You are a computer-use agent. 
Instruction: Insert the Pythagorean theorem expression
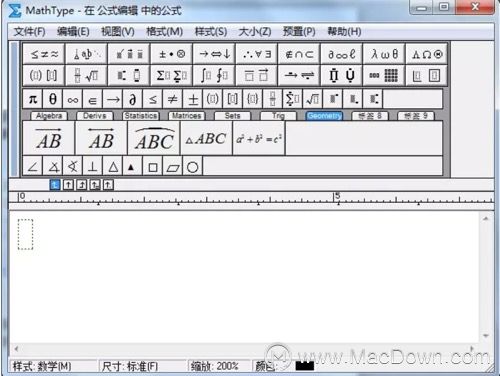(259, 138)
